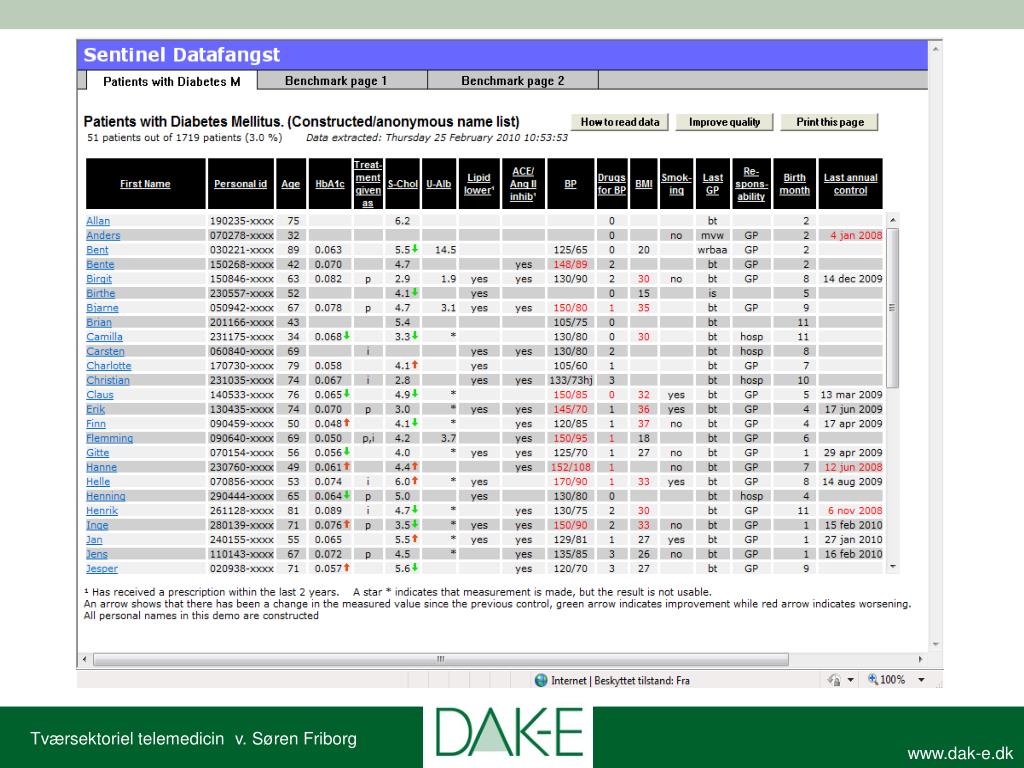Click the horizontal scrollbar thumb
The height and width of the screenshot is (768, 1024).
coord(440,660)
